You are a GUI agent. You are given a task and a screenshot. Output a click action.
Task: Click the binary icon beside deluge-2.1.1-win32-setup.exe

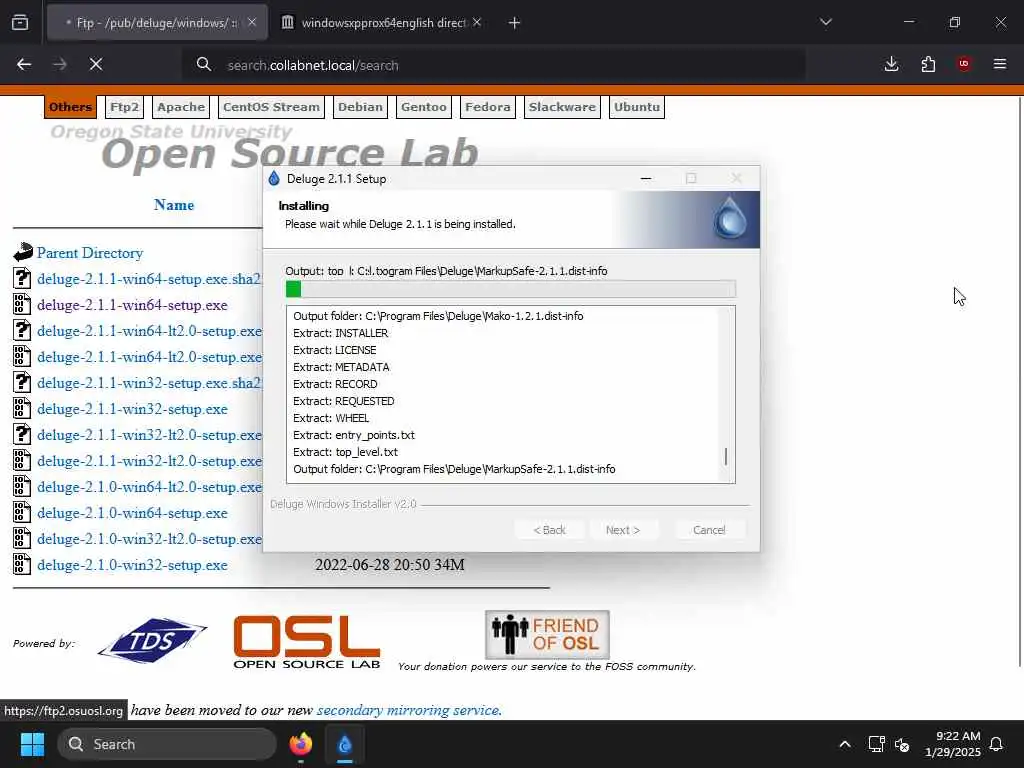coord(22,408)
